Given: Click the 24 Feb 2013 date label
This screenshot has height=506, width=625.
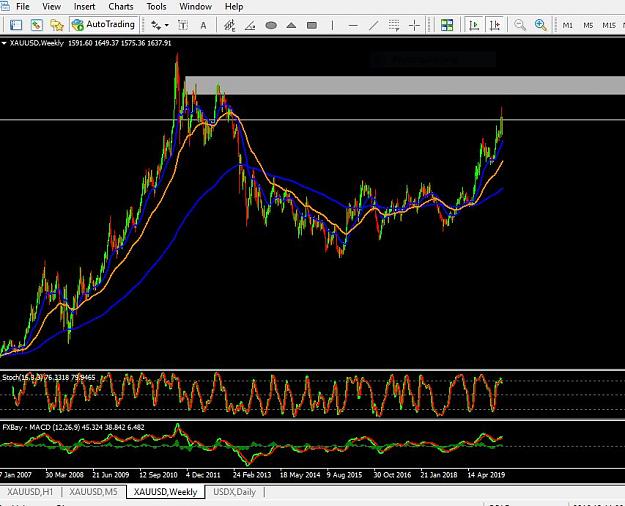Looking at the screenshot, I should (252, 475).
